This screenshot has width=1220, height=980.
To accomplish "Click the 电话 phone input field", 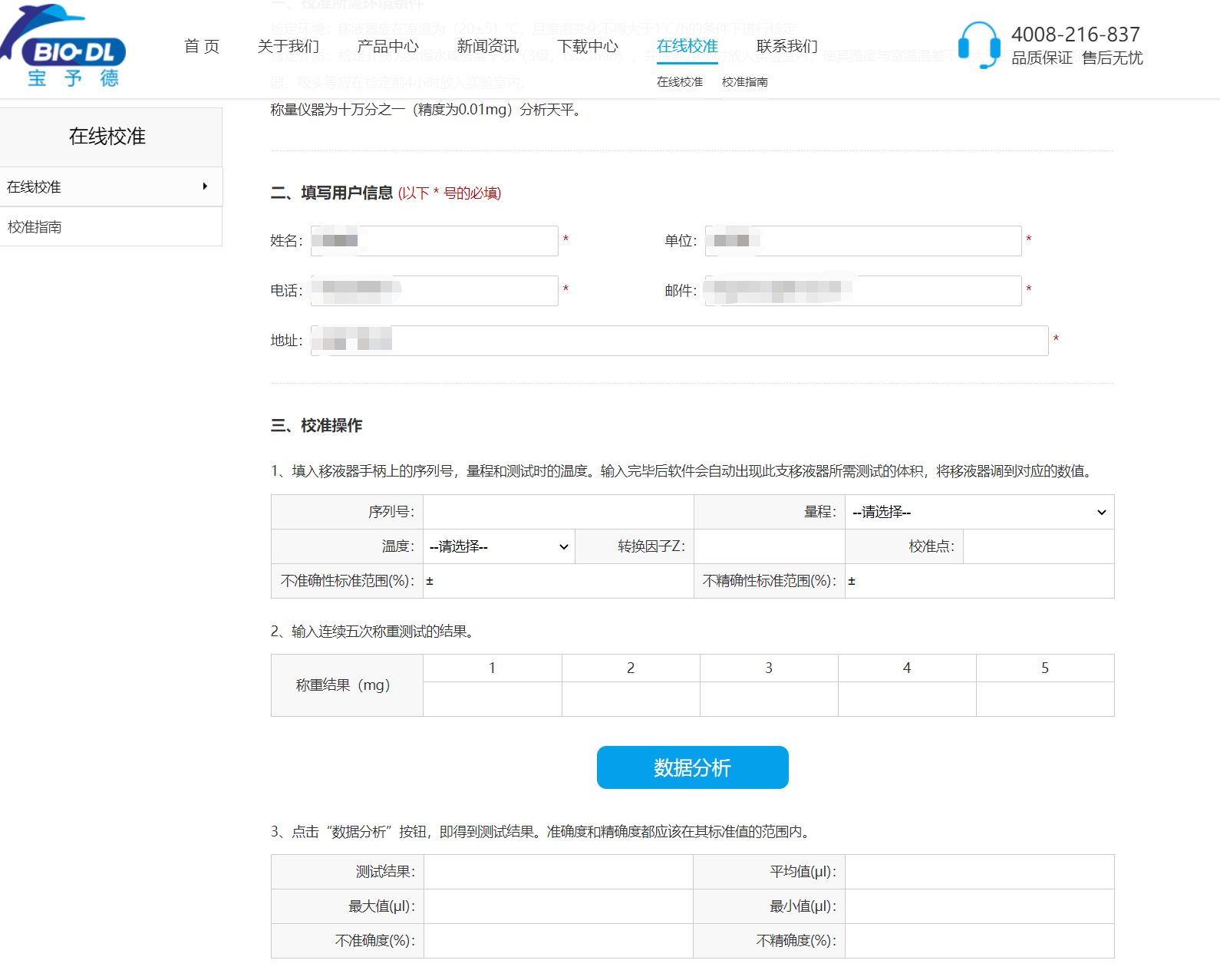I will click(434, 291).
